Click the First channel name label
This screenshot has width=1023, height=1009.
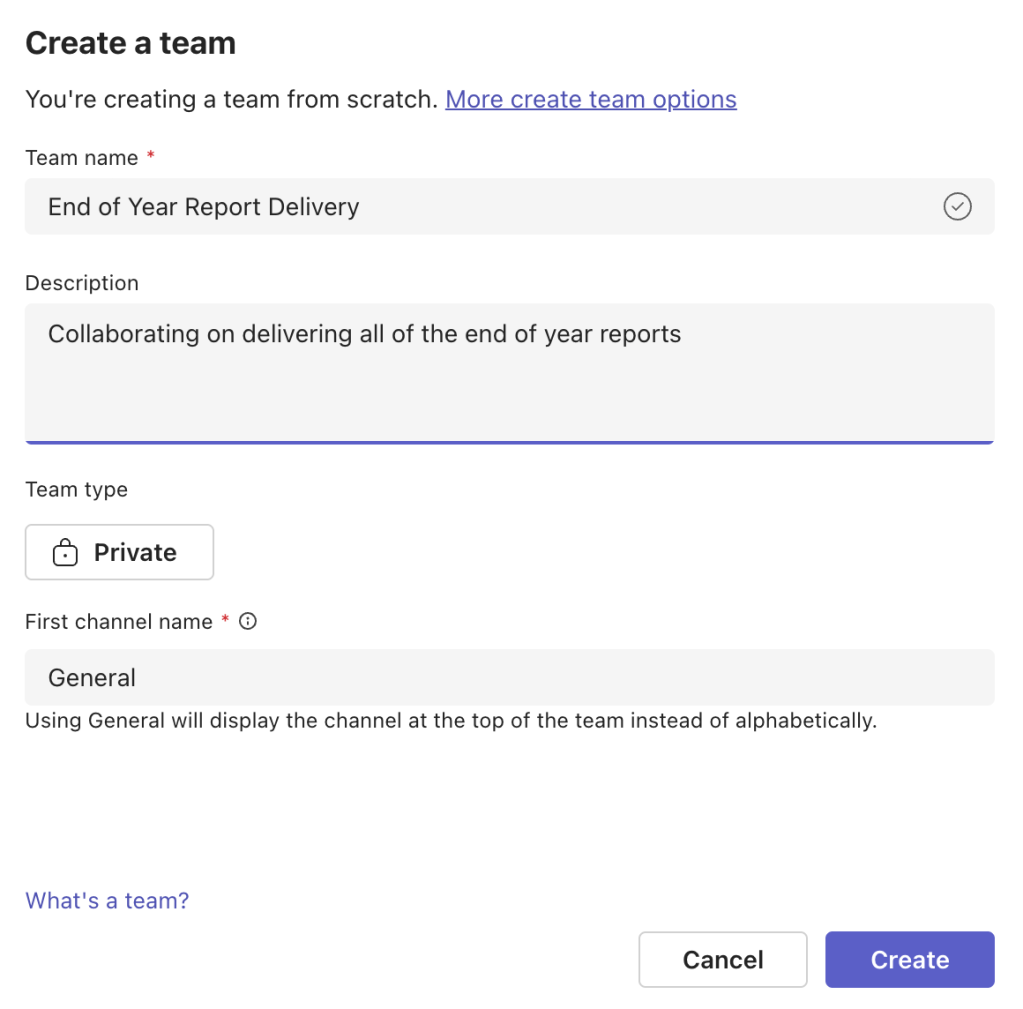point(119,622)
